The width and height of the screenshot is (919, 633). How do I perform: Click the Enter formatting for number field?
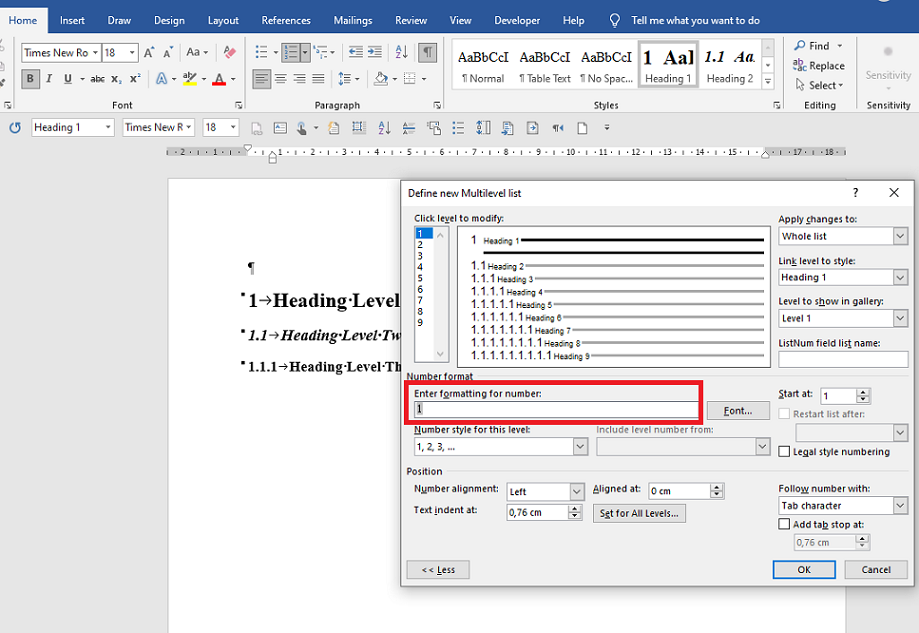tap(556, 409)
